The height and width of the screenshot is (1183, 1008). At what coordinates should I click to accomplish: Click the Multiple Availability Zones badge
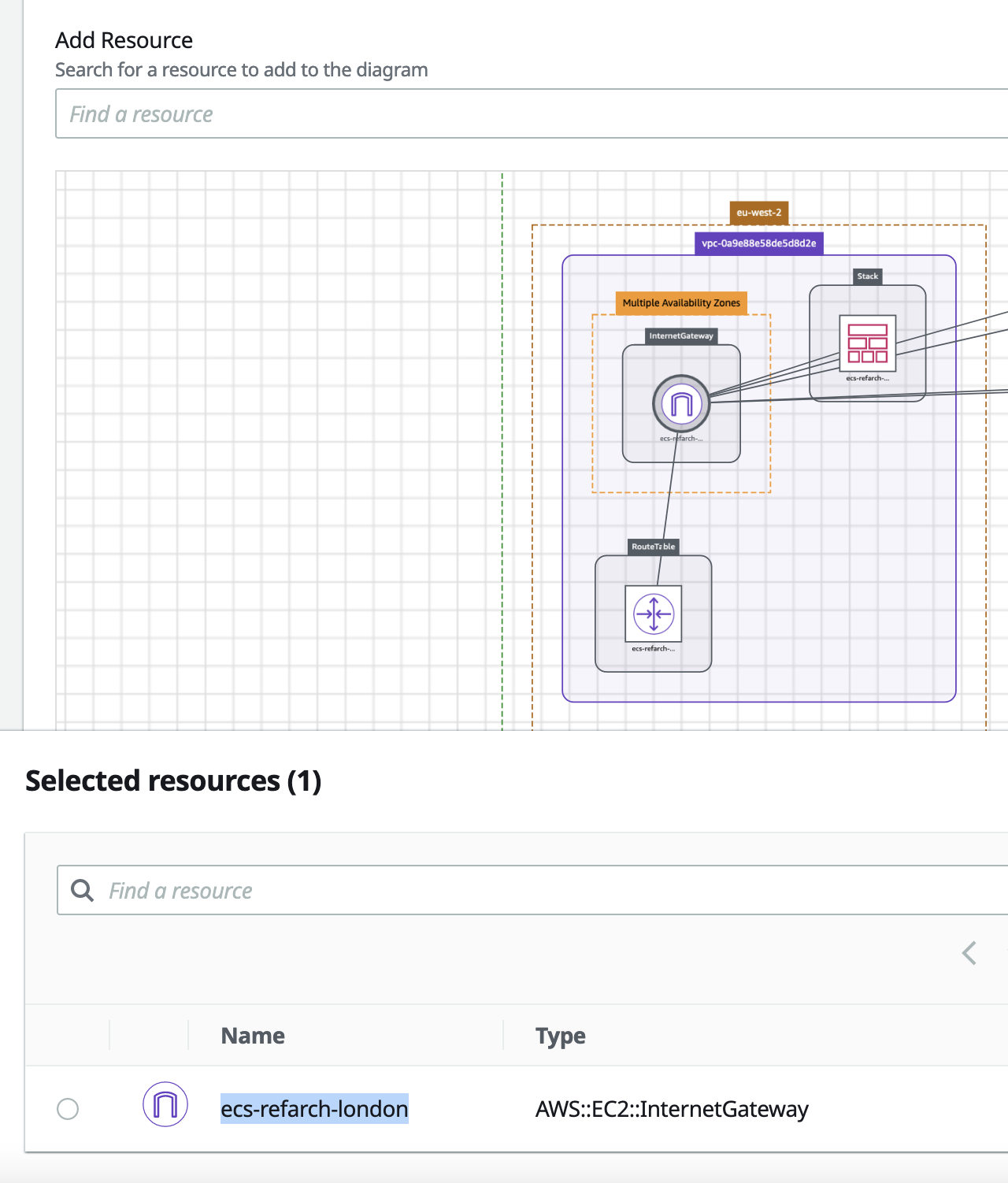680,302
